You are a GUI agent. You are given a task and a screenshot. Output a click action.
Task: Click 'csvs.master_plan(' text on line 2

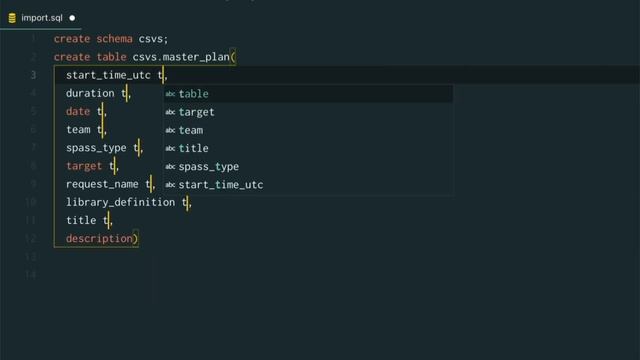point(184,57)
